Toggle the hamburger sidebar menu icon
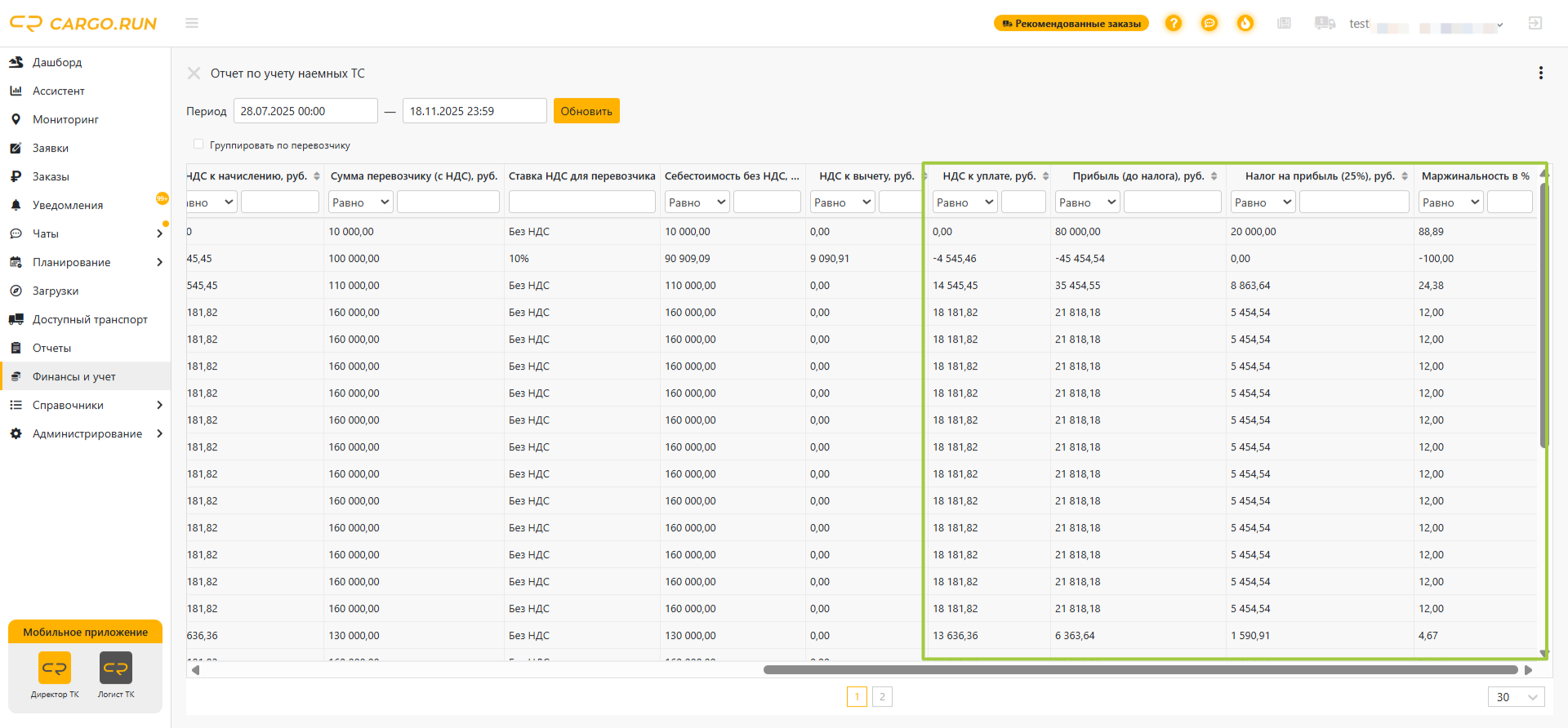 point(192,23)
